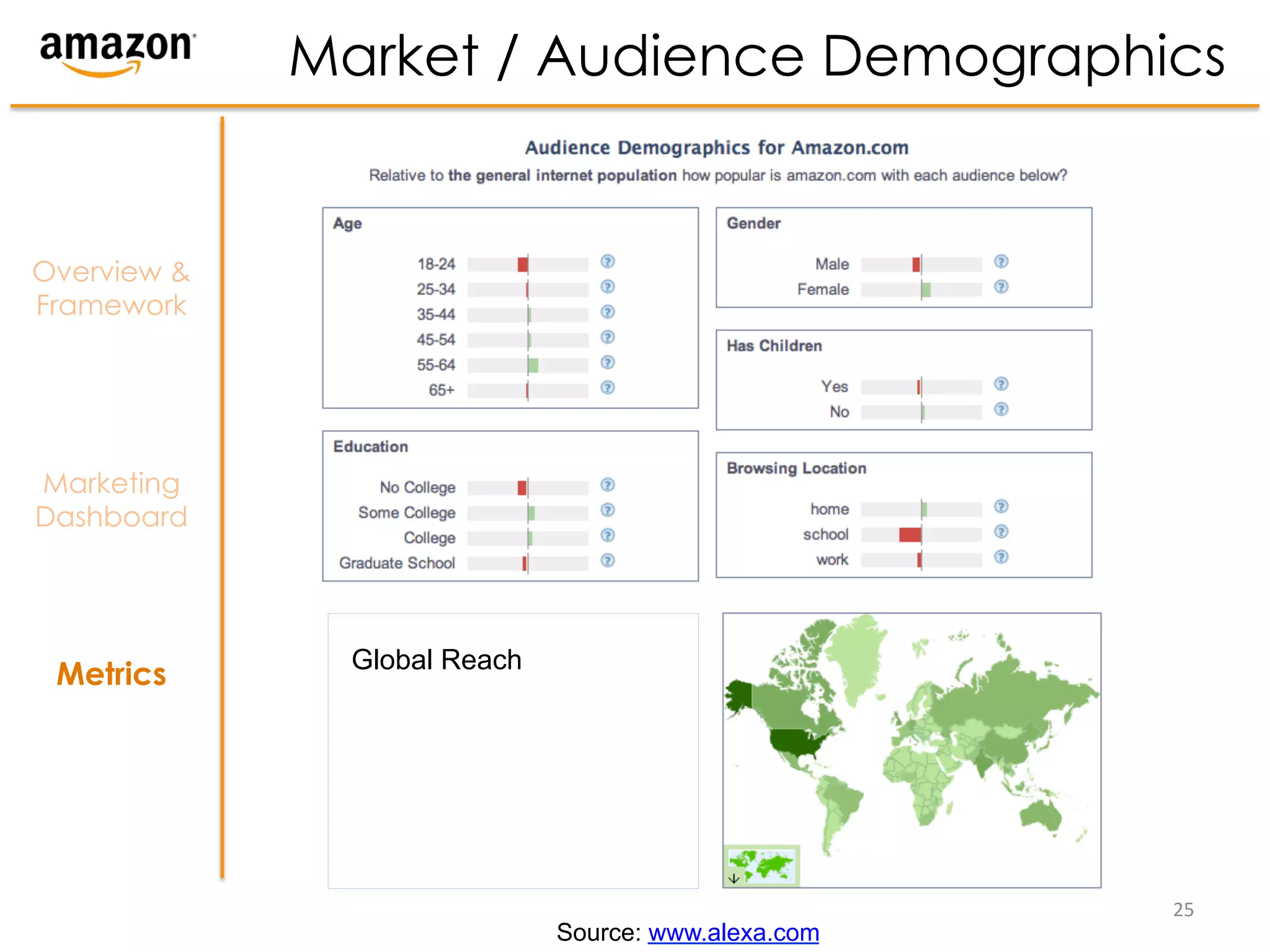Click the home browsing location bar
Viewport: 1270px width, 952px height.
(921, 509)
